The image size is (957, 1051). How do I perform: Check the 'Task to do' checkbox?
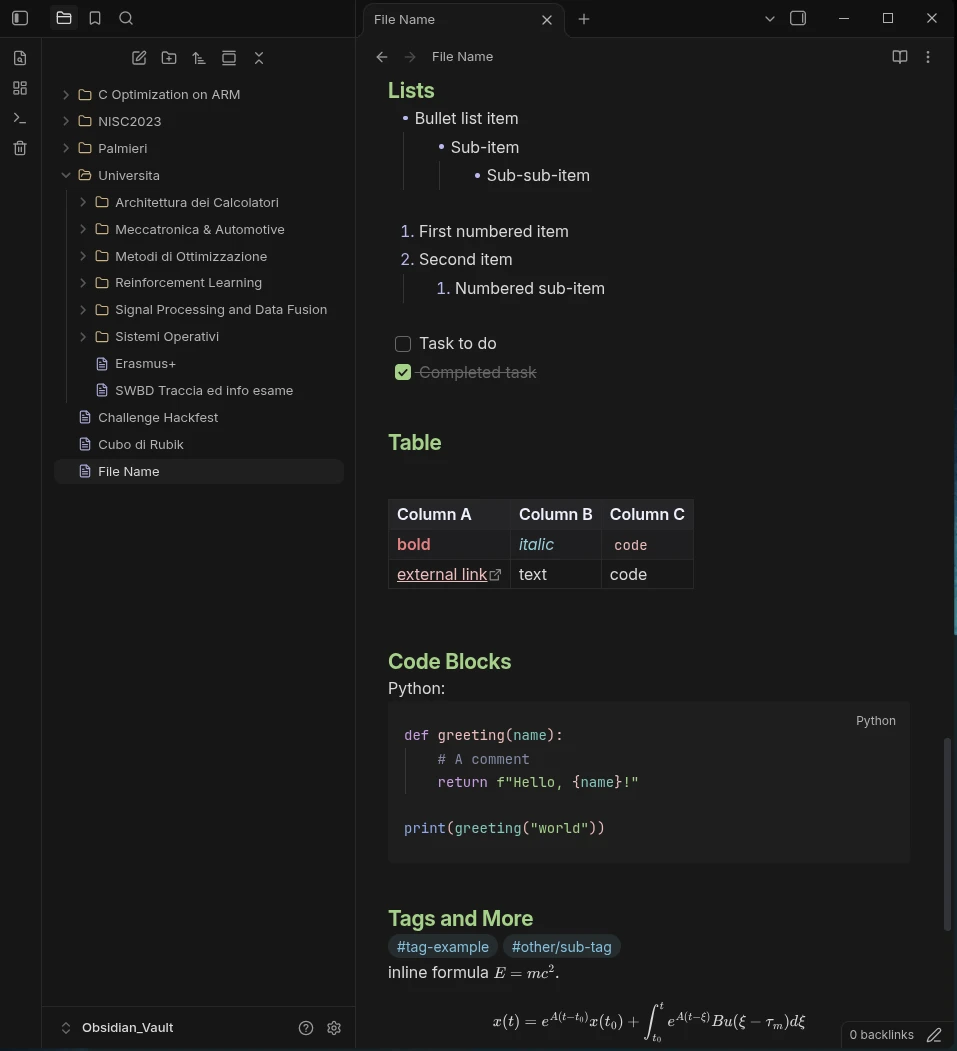pyautogui.click(x=403, y=344)
